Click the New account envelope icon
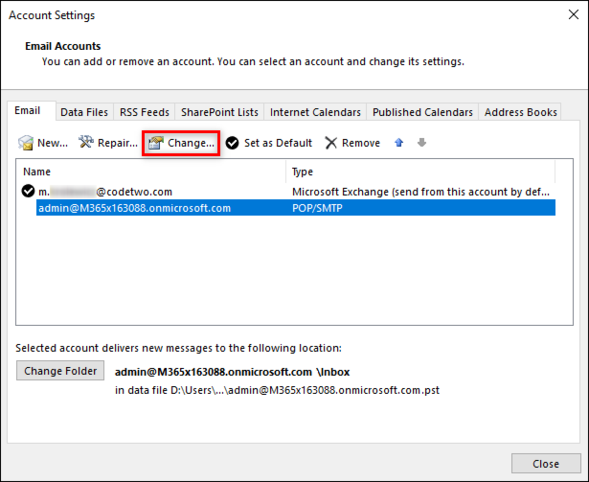 click(26, 143)
